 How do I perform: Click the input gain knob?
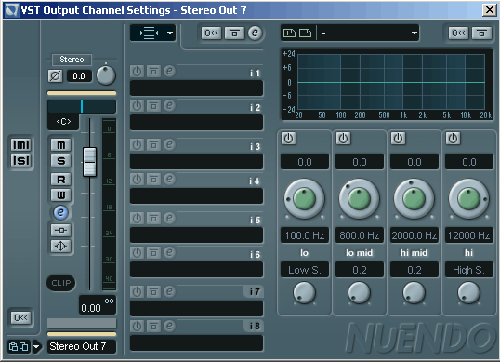(x=106, y=75)
